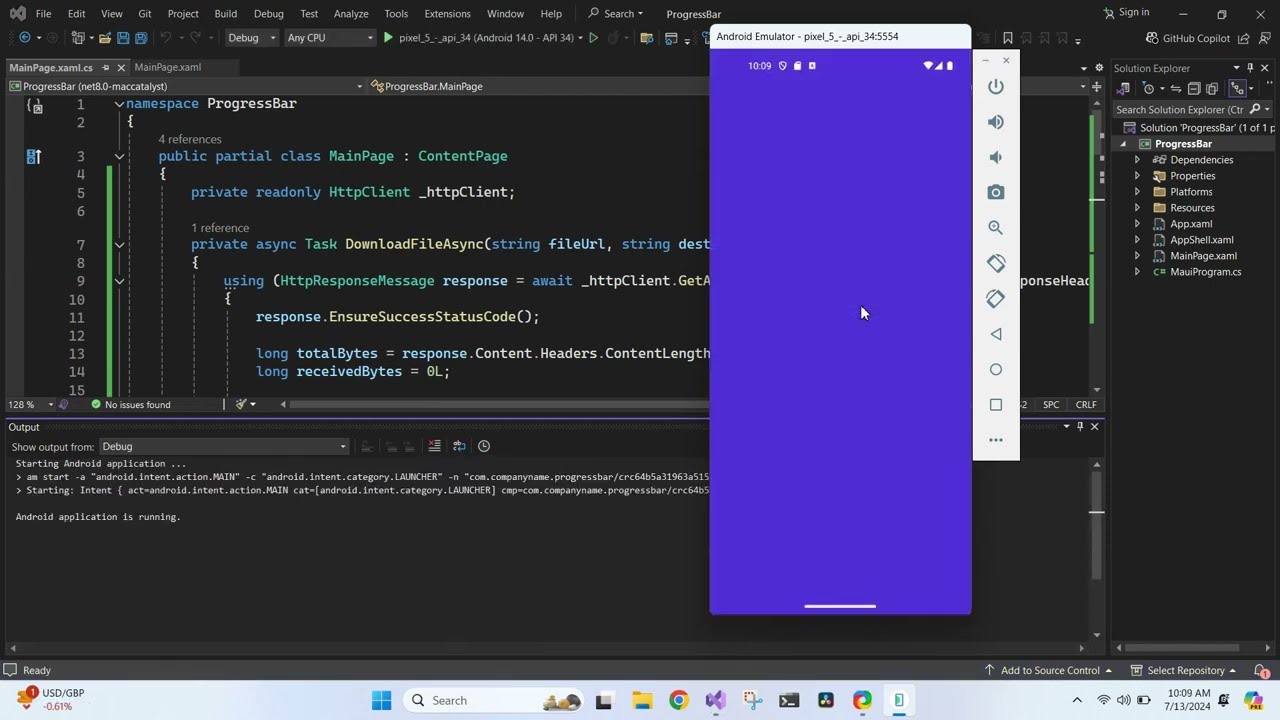This screenshot has height=720, width=1280.
Task: Open emulator extended controls (three dots)
Action: pyautogui.click(x=995, y=440)
